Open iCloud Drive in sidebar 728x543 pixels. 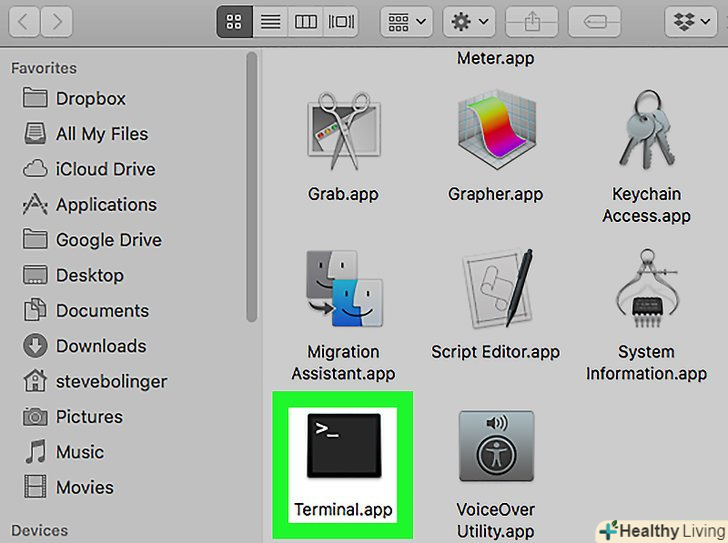pos(89,169)
